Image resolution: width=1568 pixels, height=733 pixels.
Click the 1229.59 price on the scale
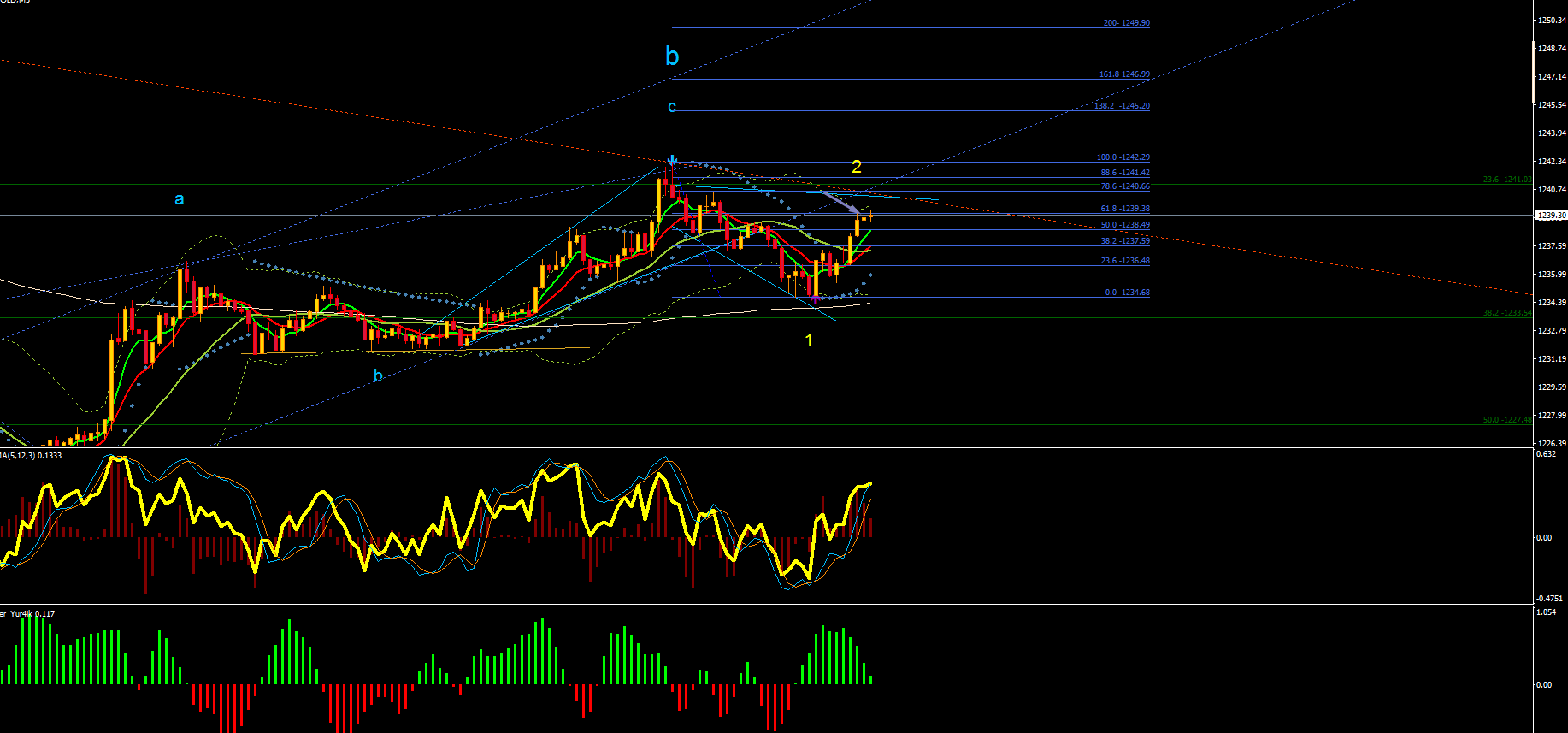point(1552,387)
